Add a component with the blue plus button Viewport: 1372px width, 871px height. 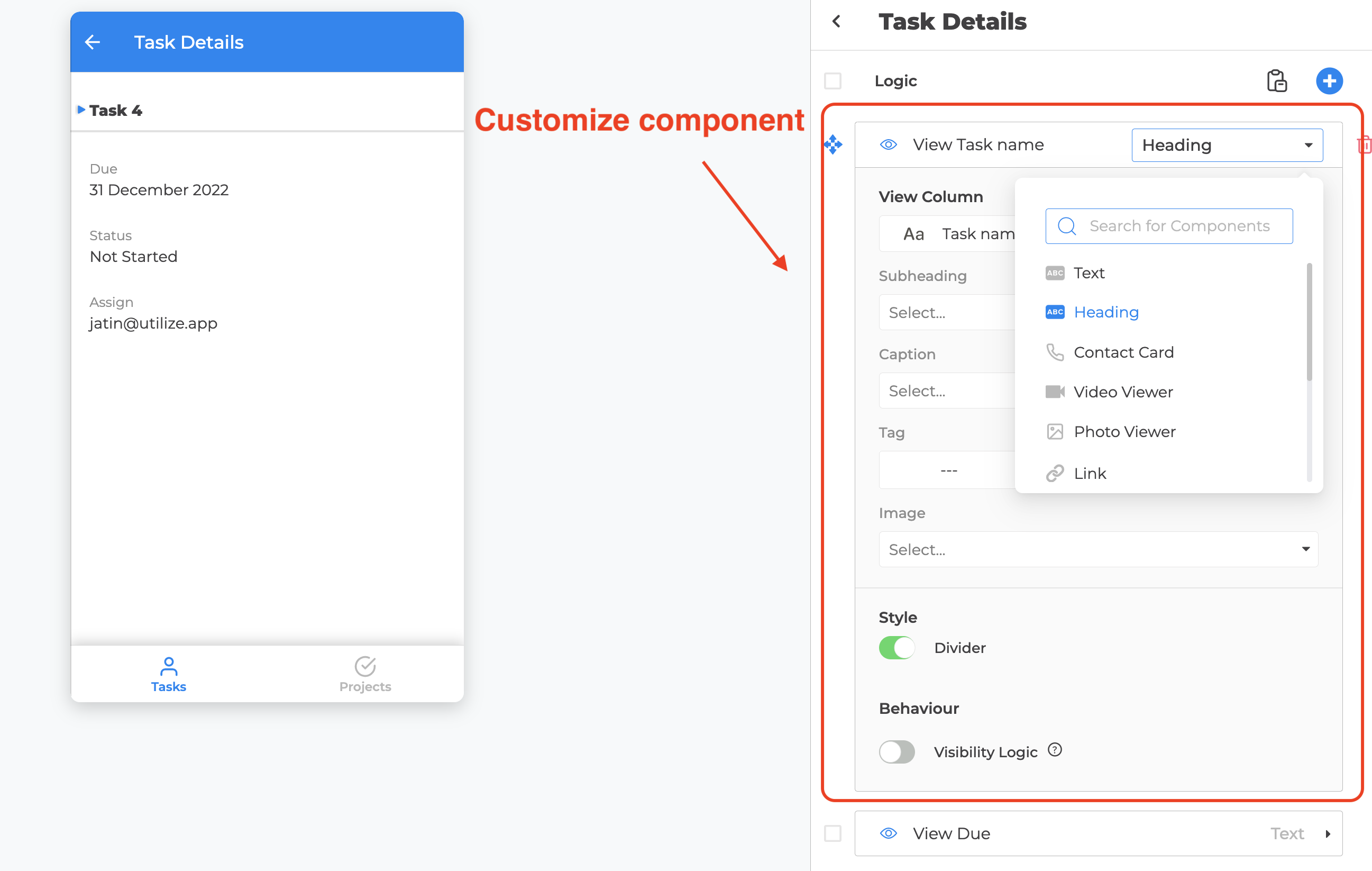click(x=1329, y=81)
